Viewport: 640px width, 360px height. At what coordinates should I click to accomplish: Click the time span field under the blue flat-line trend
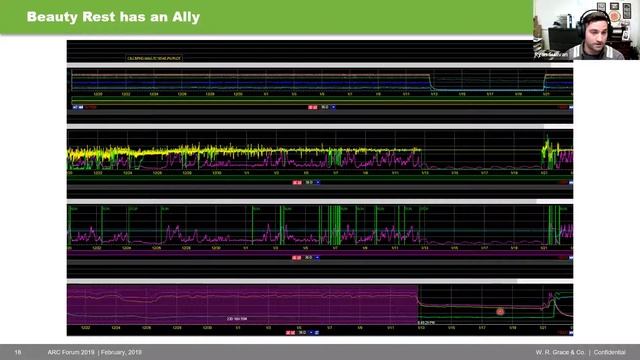tap(324, 107)
